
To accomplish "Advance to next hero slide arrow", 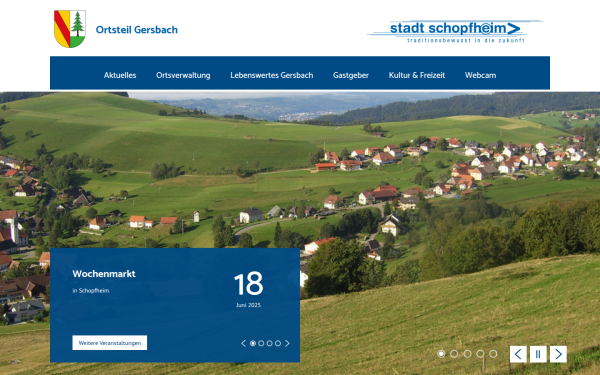I will click(558, 354).
